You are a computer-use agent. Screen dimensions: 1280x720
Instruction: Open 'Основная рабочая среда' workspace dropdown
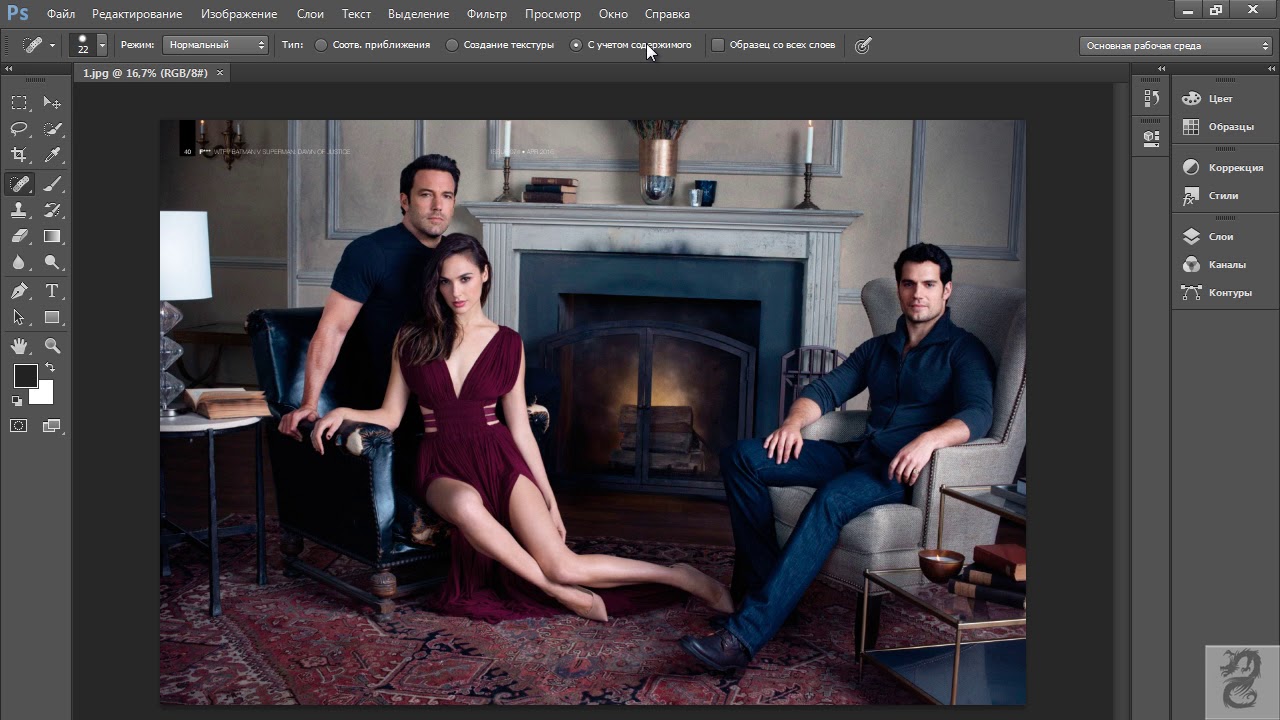coord(1176,46)
